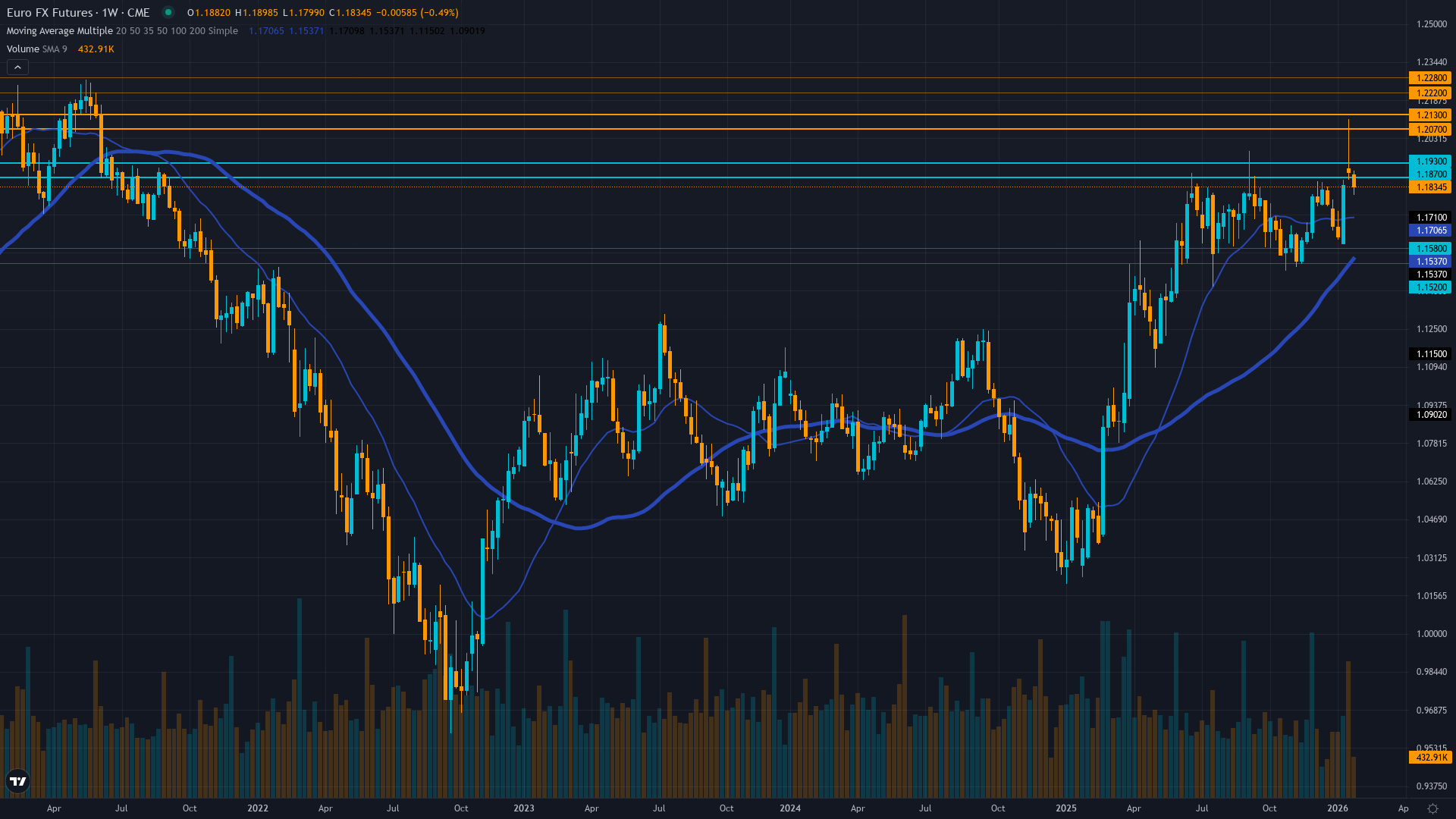
Task: Click the black 1.17100 price label
Action: pos(1430,218)
